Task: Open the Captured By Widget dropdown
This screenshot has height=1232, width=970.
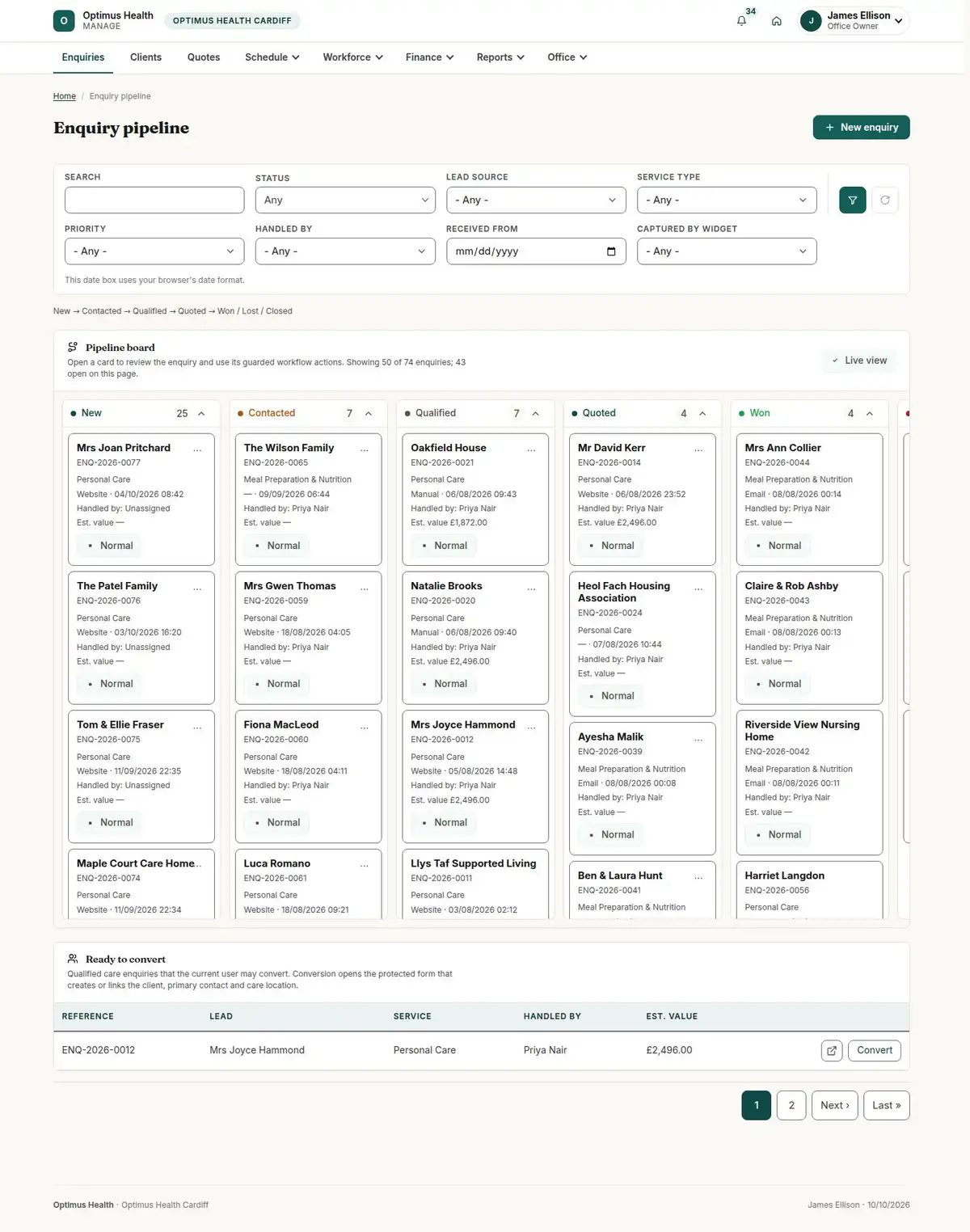Action: coord(727,251)
